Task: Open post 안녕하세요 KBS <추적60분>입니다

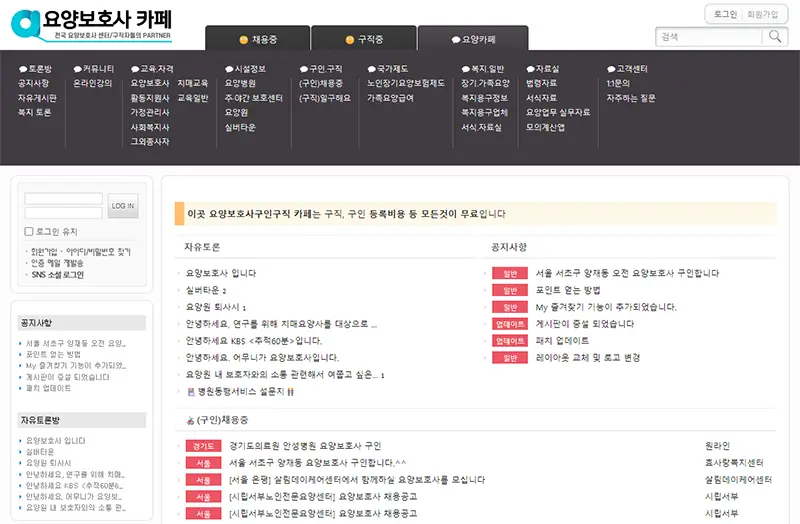Action: [254, 341]
